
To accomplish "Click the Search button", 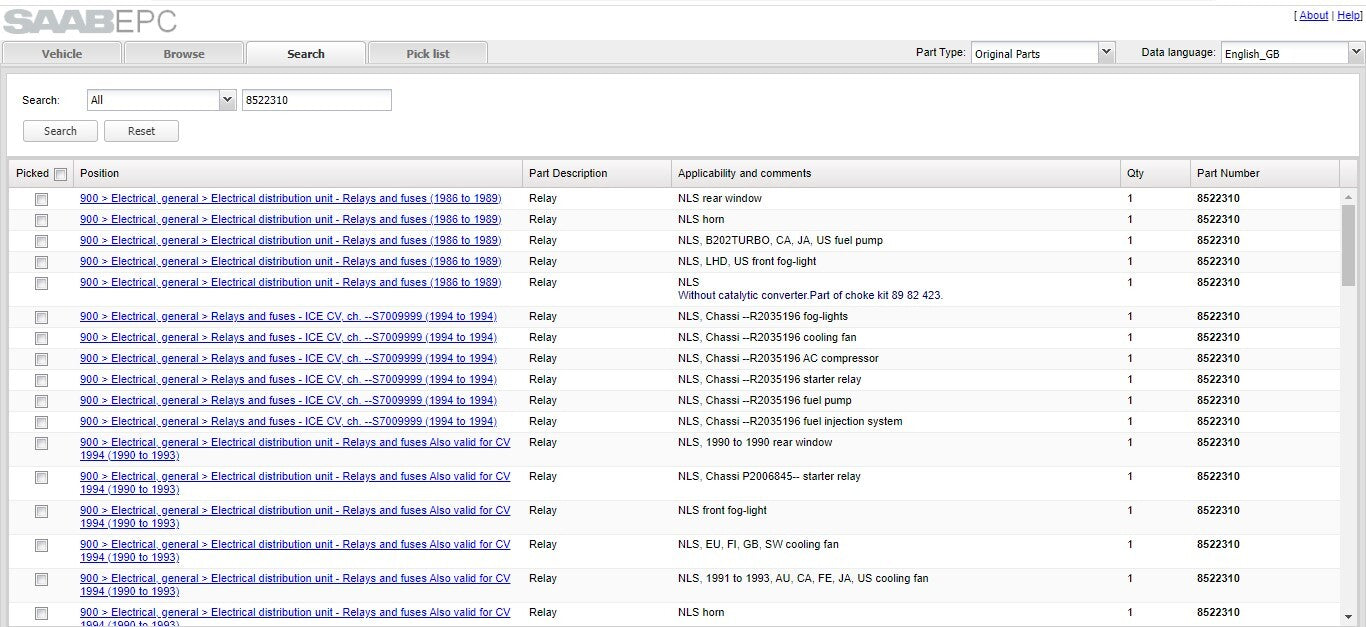I will pyautogui.click(x=60, y=131).
